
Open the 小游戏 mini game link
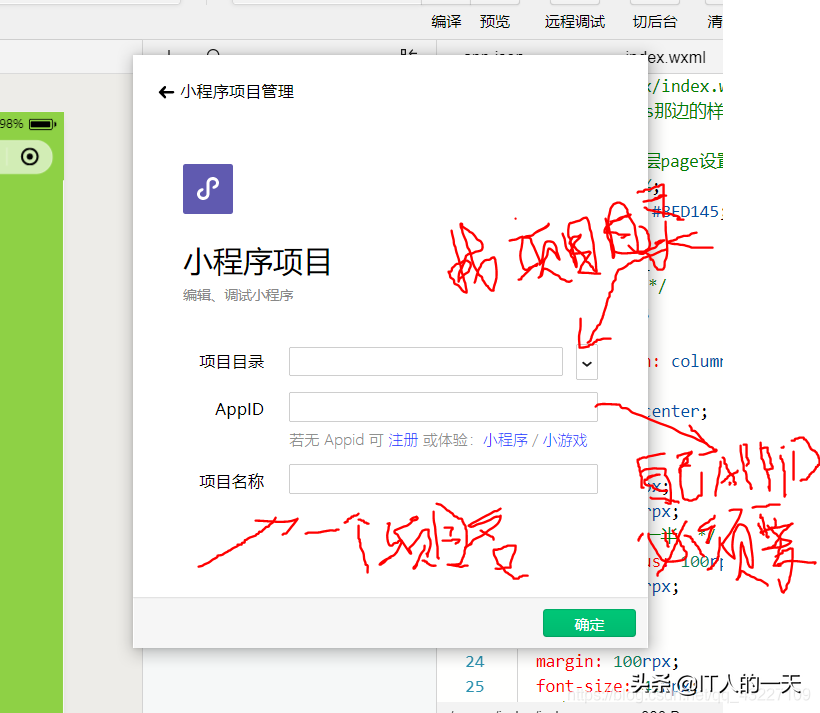566,440
